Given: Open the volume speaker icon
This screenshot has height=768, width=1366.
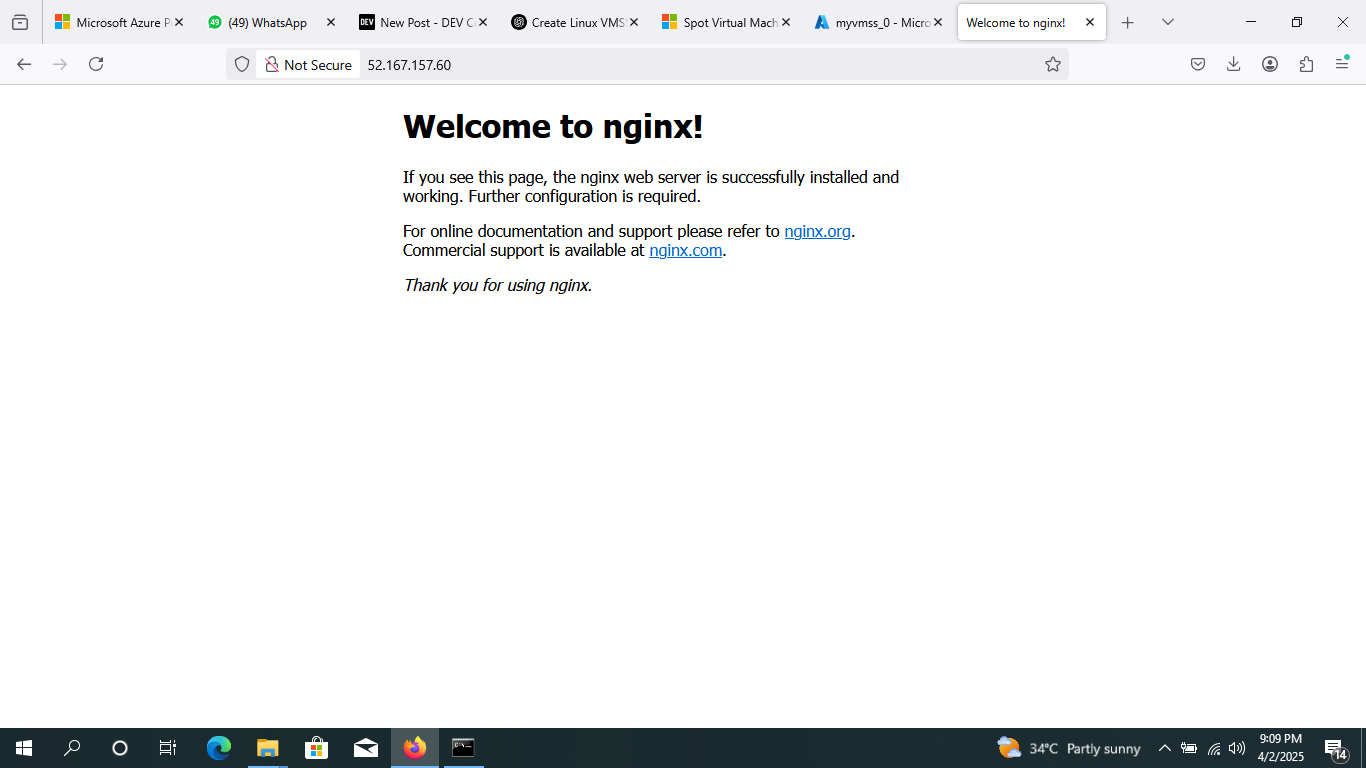Looking at the screenshot, I should click(1237, 748).
